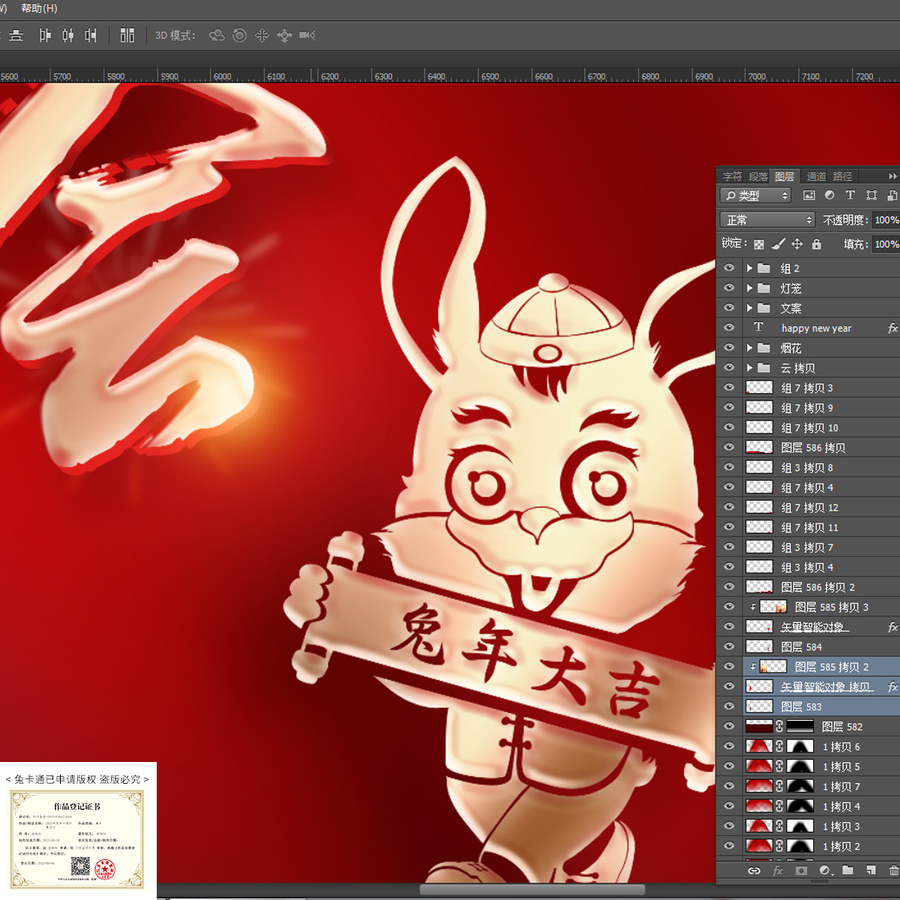This screenshot has width=900, height=900.
Task: Select the 组 7 拷贝 3 layer
Action: [x=808, y=388]
